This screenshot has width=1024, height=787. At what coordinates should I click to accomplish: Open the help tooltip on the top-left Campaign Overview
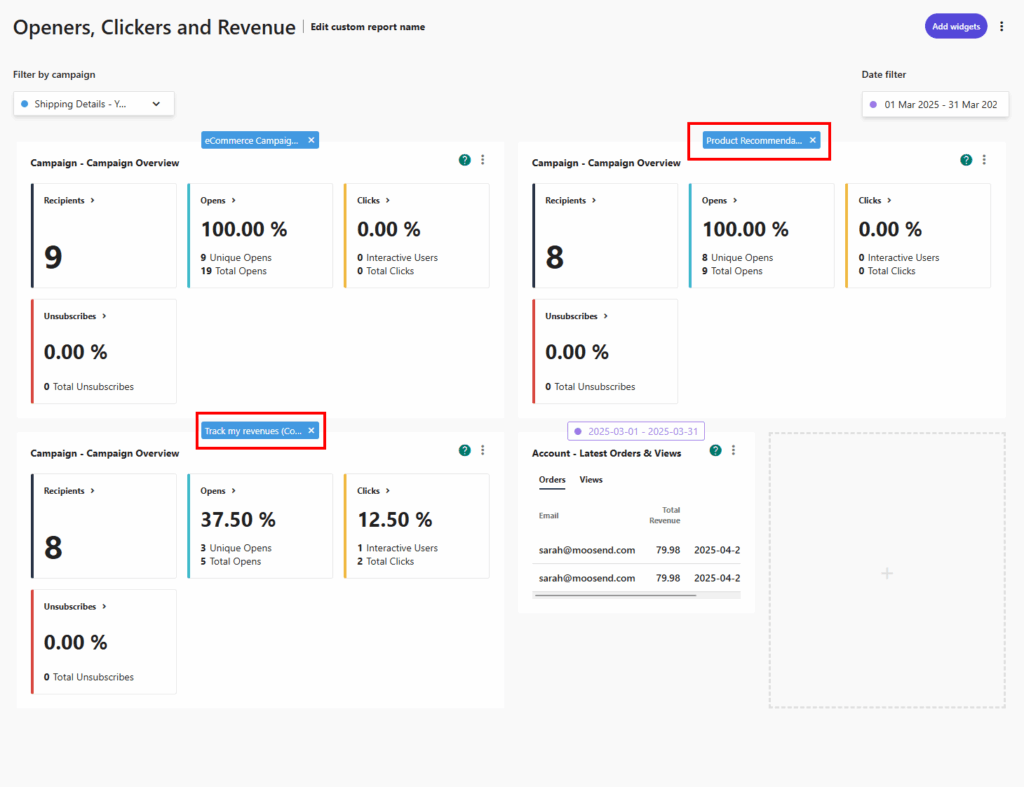click(464, 159)
